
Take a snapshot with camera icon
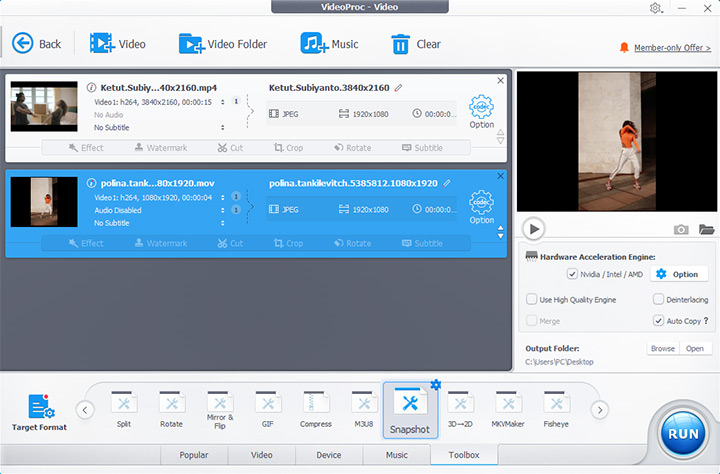[681, 229]
